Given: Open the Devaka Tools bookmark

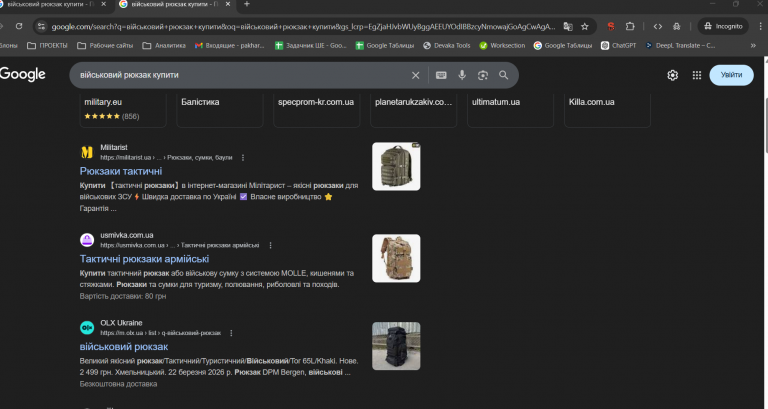Looking at the screenshot, I should 447,46.
